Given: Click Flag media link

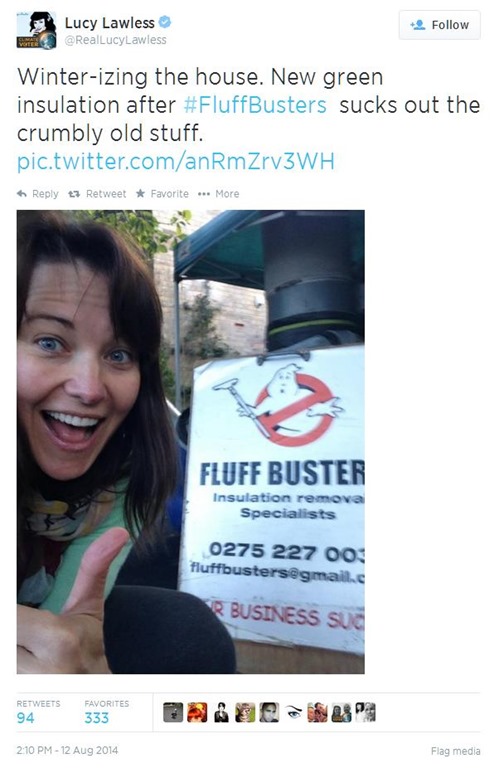Looking at the screenshot, I should coord(456,751).
